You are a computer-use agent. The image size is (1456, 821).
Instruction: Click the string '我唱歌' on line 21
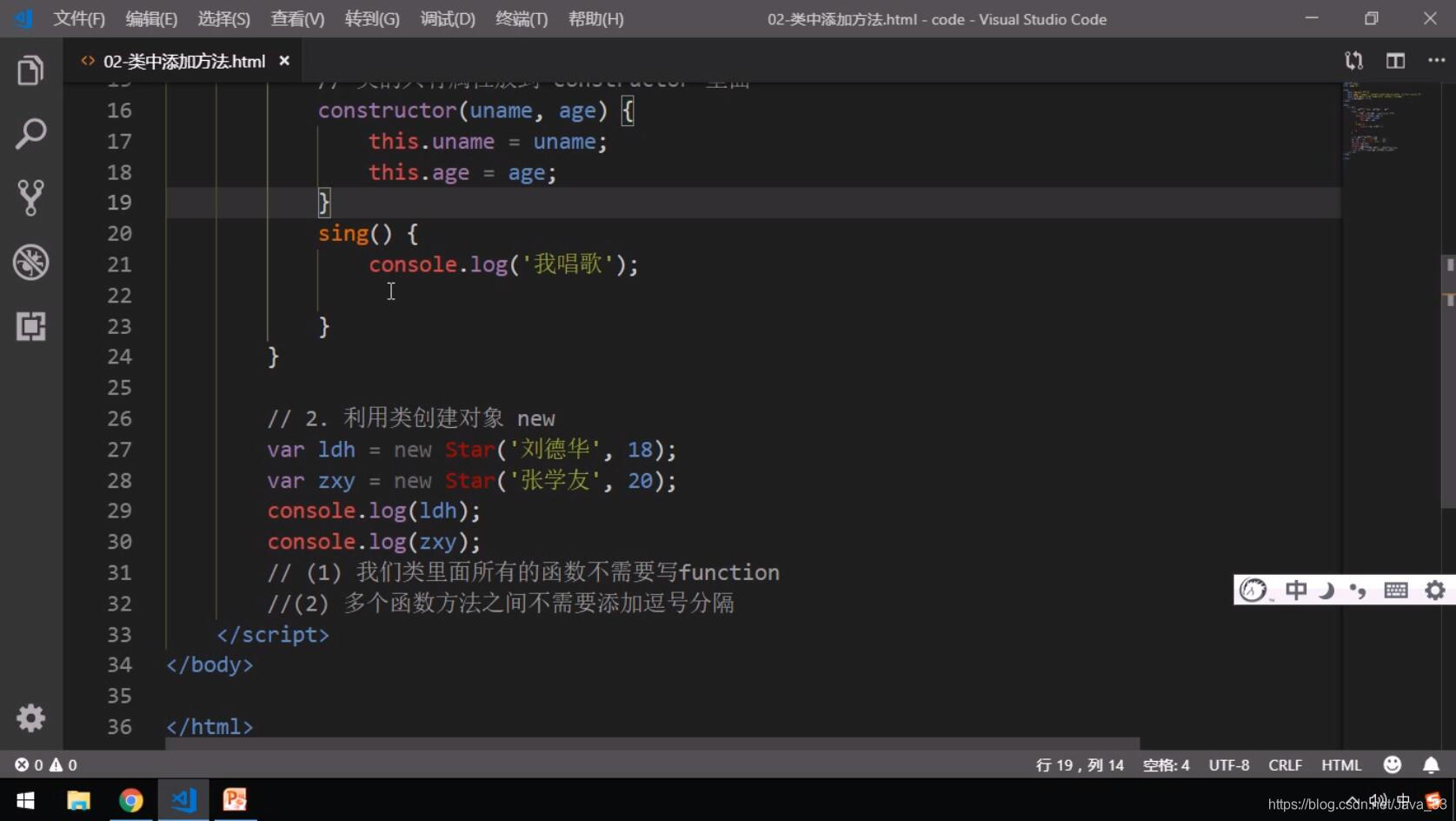tap(568, 264)
